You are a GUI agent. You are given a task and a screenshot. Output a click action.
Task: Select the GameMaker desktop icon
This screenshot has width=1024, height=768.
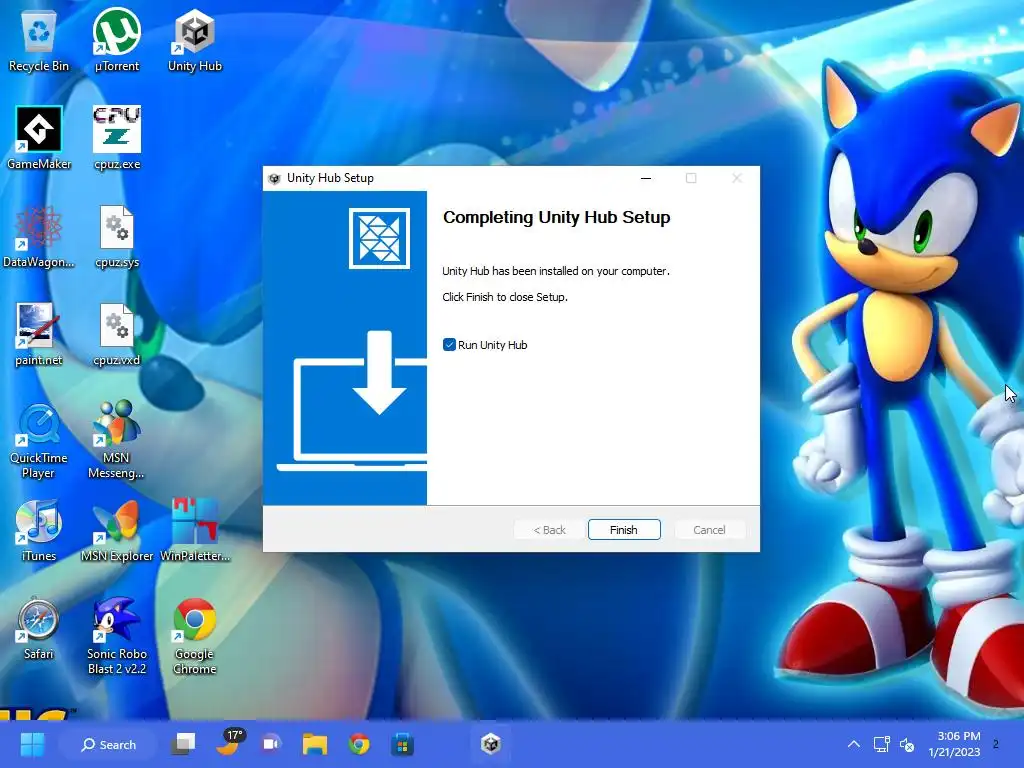pos(39,138)
